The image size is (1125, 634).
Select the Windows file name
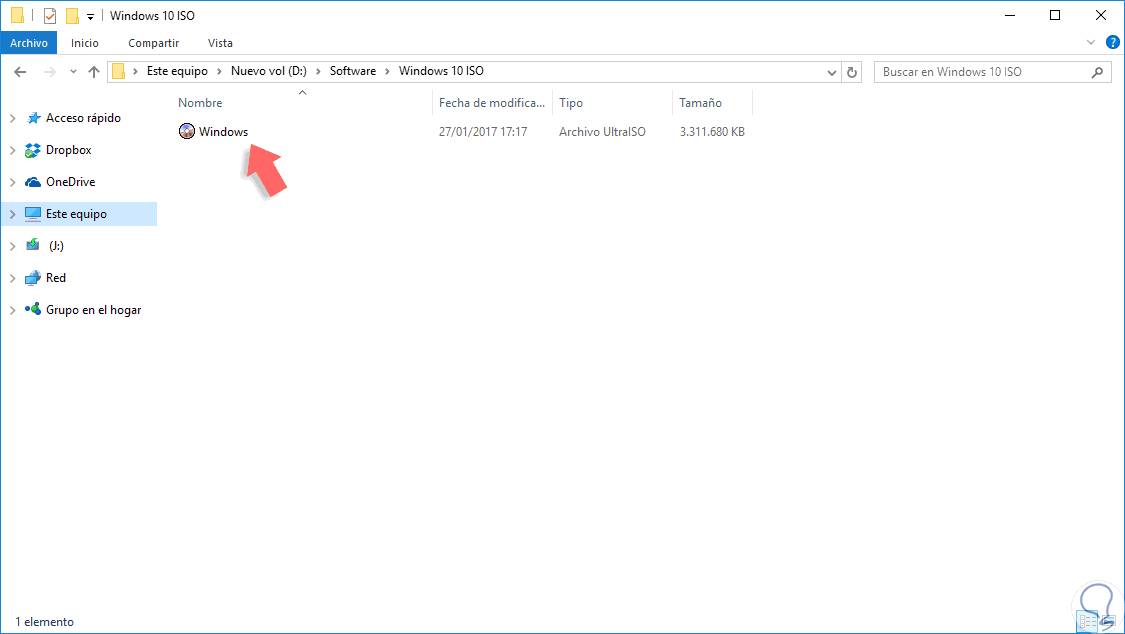tap(224, 131)
